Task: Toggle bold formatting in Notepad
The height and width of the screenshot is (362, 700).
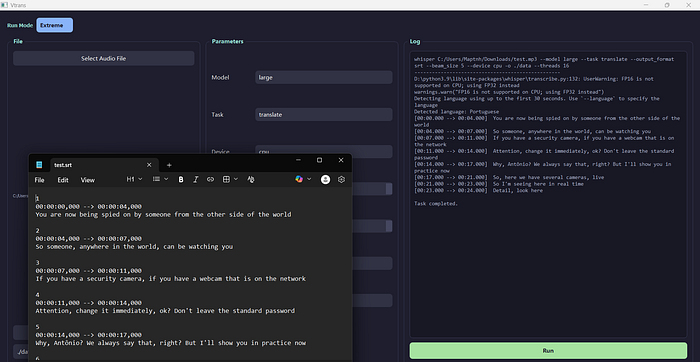Action: [x=181, y=179]
